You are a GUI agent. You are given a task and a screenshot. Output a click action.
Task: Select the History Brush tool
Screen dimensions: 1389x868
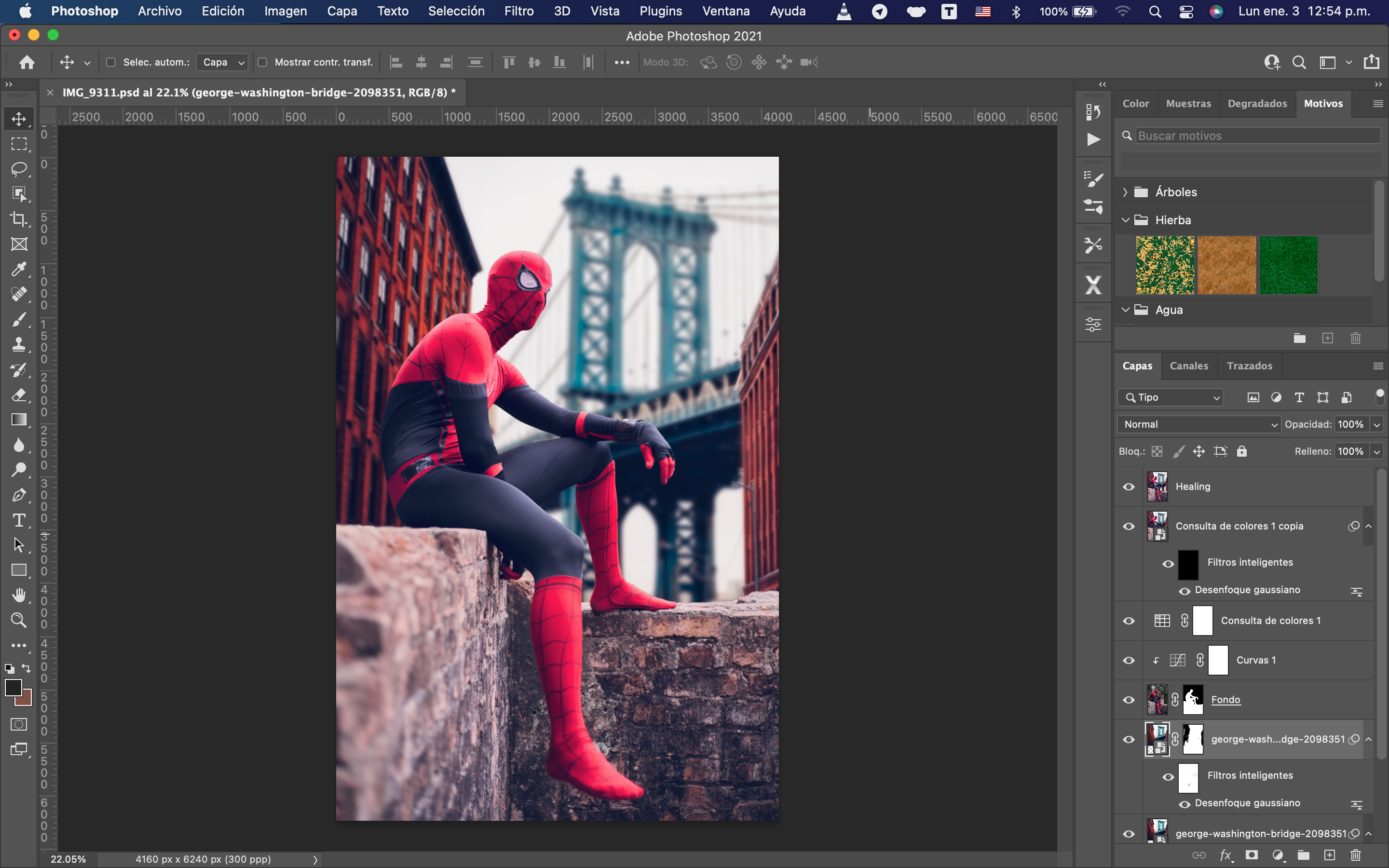[x=19, y=370]
